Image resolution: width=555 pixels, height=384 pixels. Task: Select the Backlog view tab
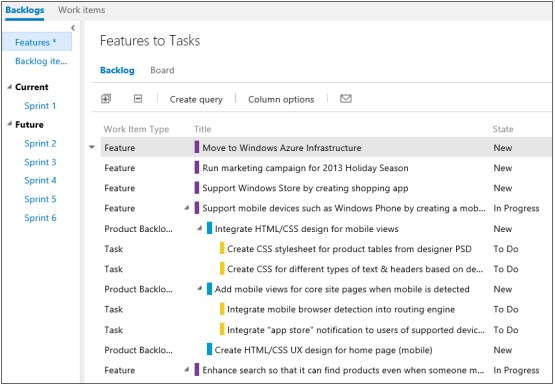click(x=117, y=70)
